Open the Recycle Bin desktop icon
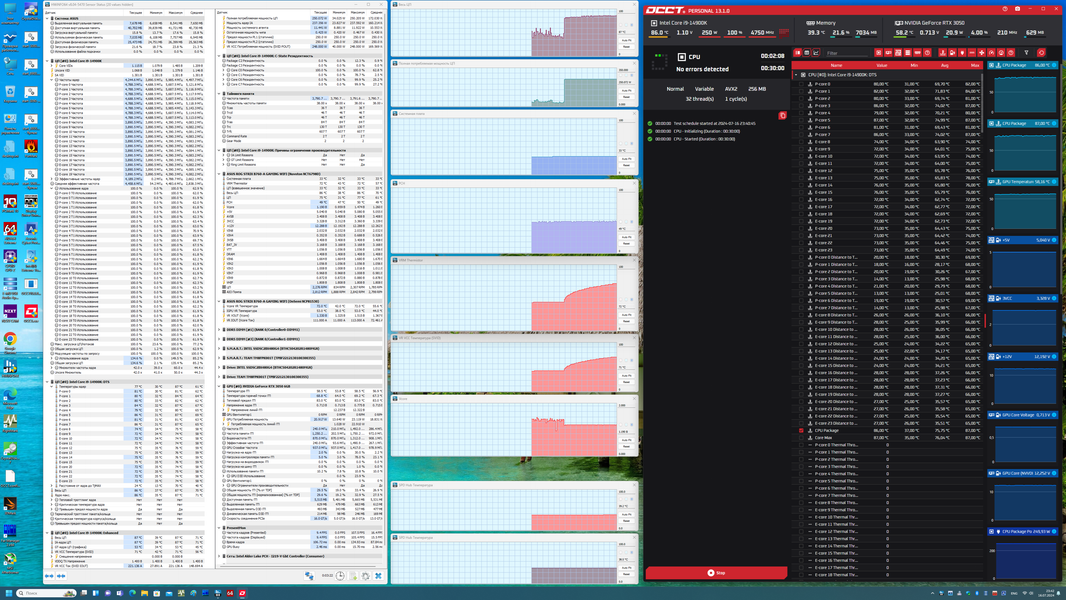The width and height of the screenshot is (1066, 600). (x=10, y=92)
